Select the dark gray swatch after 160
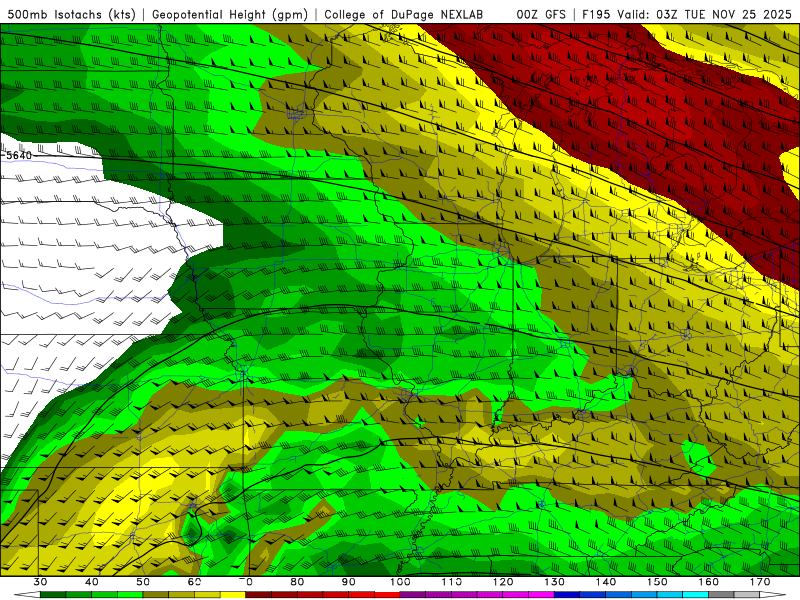Viewport: 800px width, 600px height. click(721, 595)
